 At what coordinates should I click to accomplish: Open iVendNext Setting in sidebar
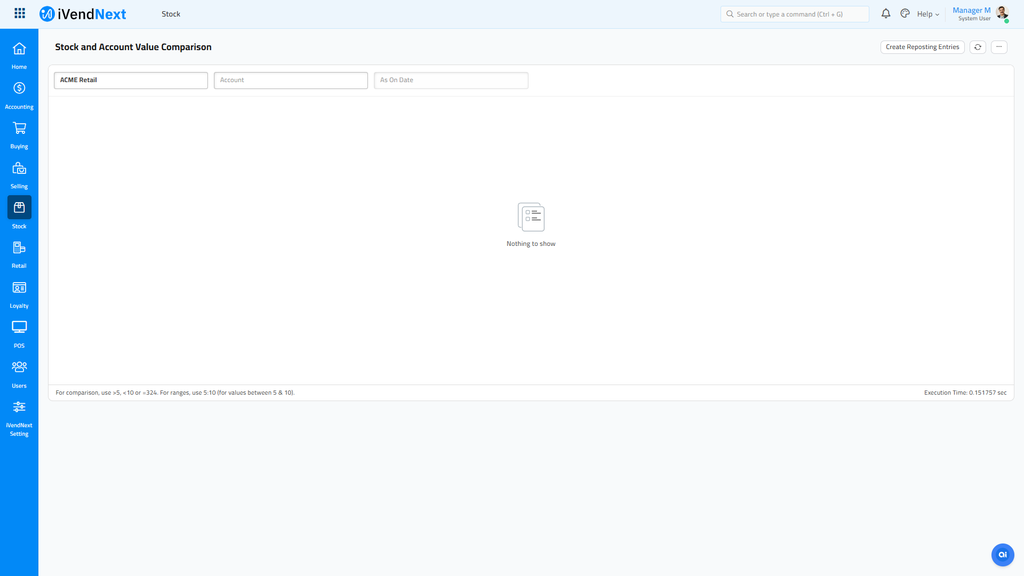pos(19,414)
